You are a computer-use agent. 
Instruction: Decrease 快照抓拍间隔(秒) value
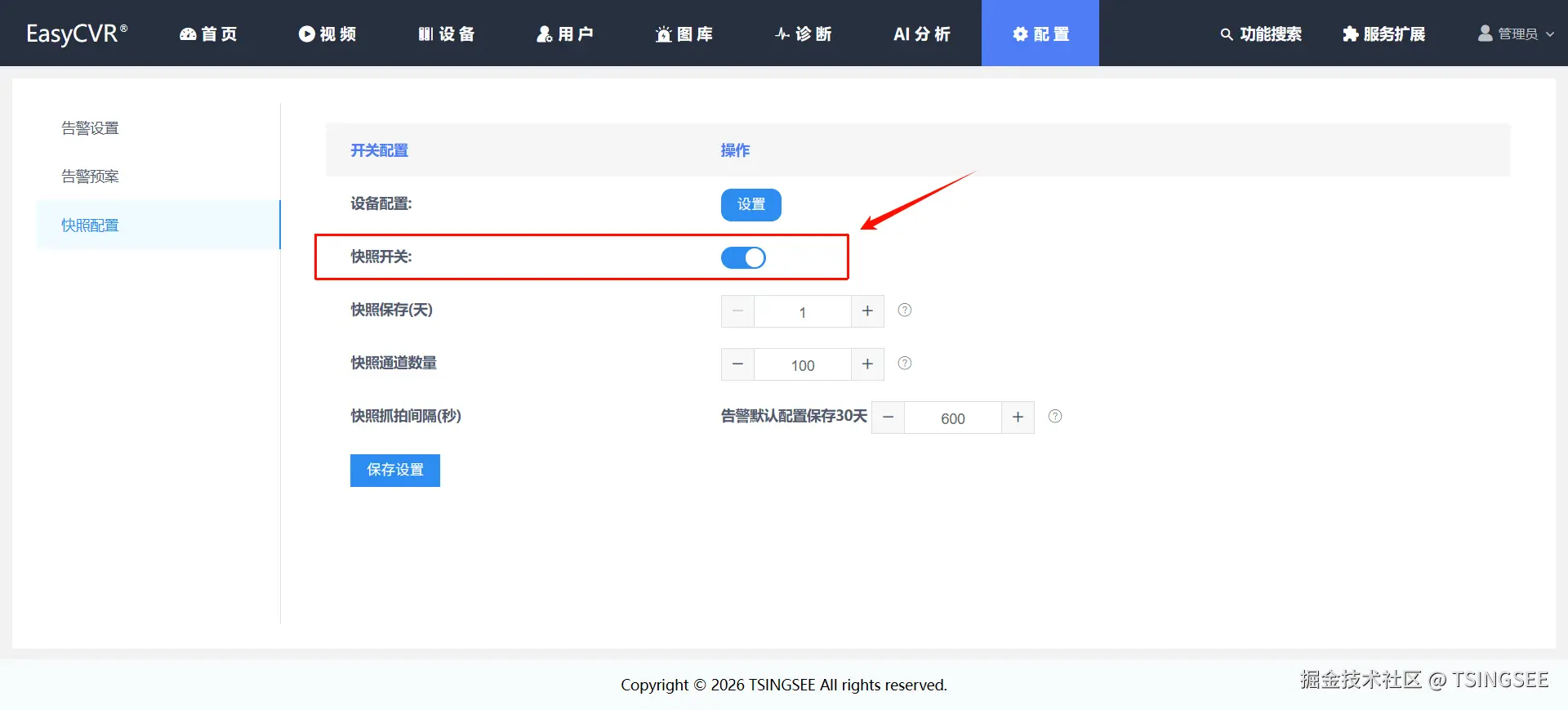(x=888, y=418)
